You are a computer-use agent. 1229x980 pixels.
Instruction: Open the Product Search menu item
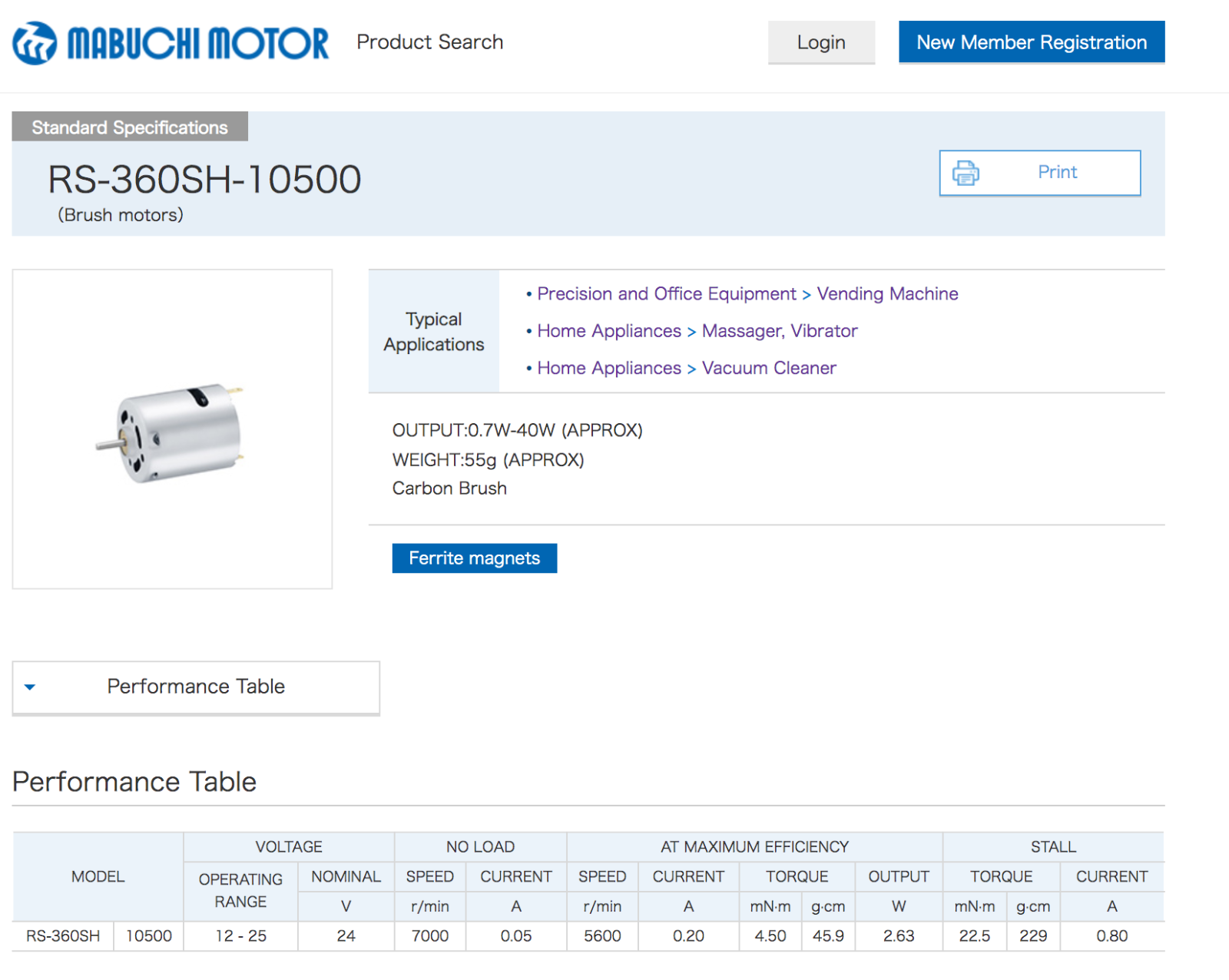click(x=429, y=42)
